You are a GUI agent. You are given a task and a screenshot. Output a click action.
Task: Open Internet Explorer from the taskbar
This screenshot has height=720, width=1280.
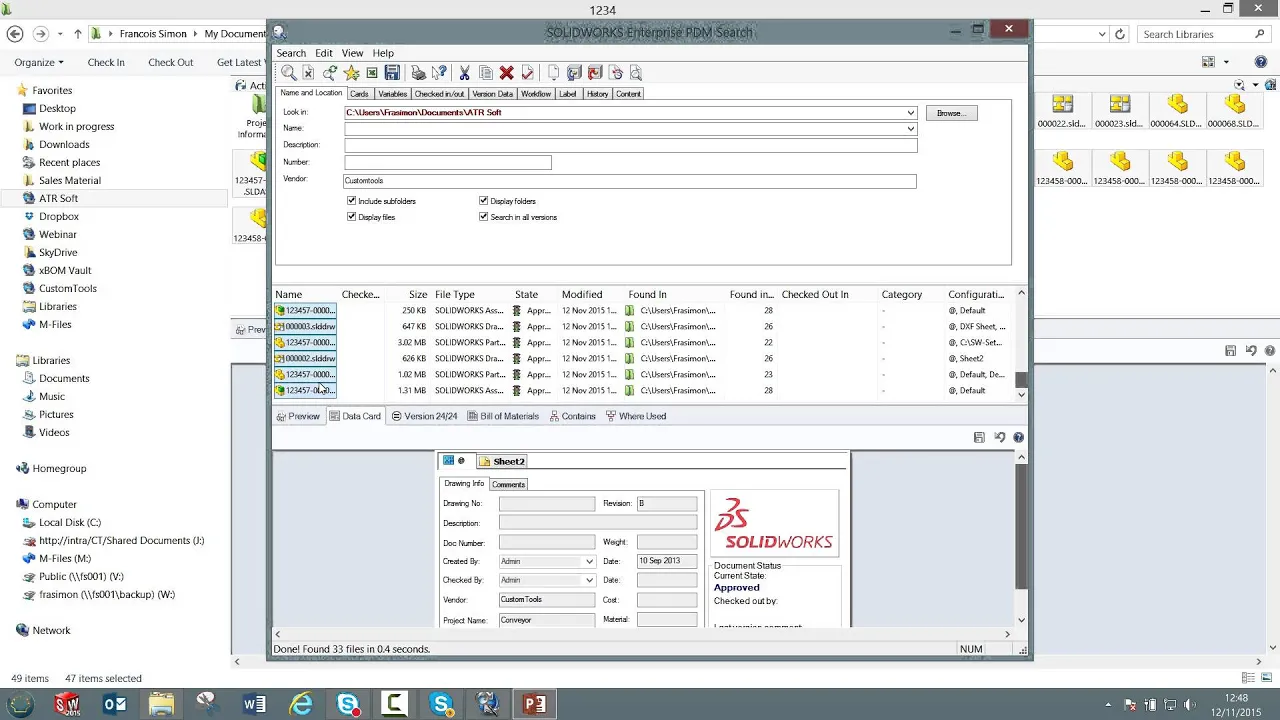301,704
